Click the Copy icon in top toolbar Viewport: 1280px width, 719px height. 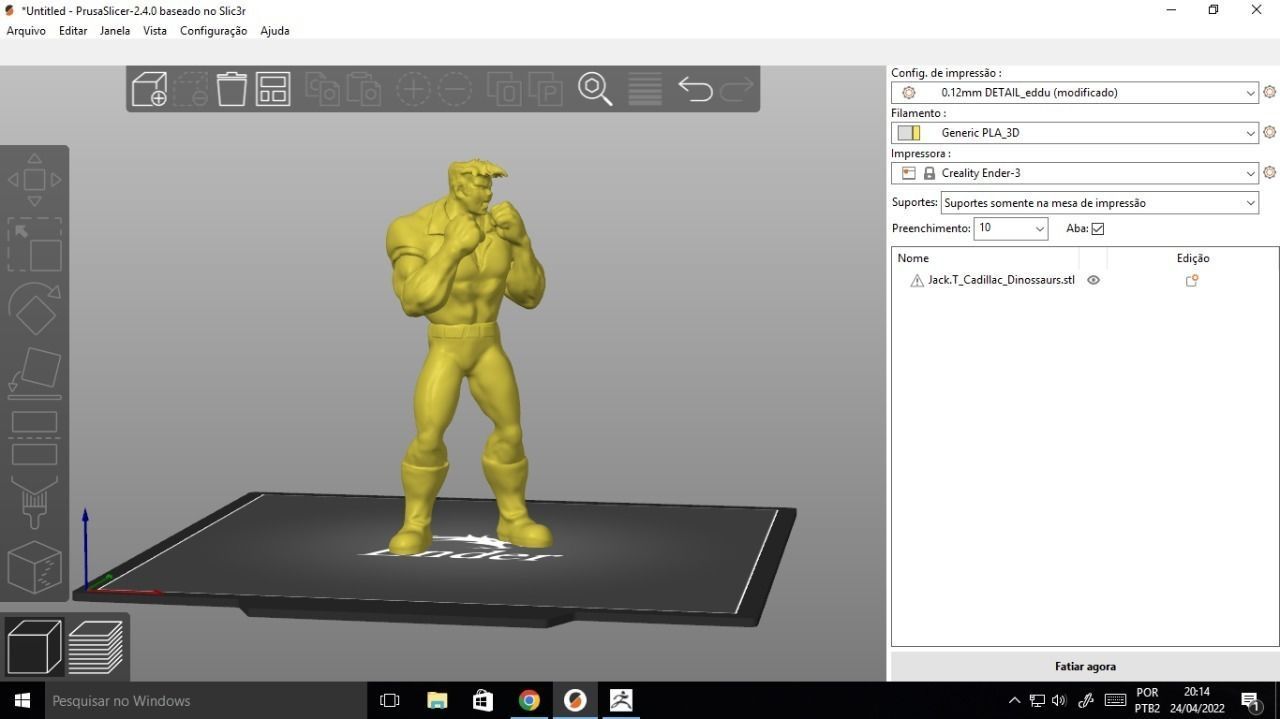pyautogui.click(x=322, y=89)
